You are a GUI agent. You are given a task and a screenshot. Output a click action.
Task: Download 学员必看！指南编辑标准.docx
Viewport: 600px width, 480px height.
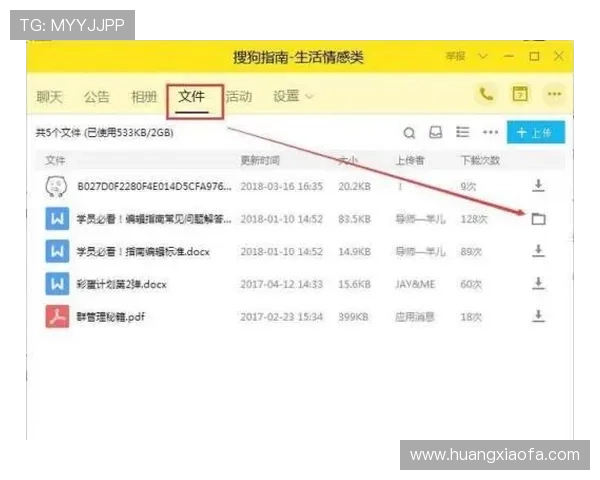point(538,251)
